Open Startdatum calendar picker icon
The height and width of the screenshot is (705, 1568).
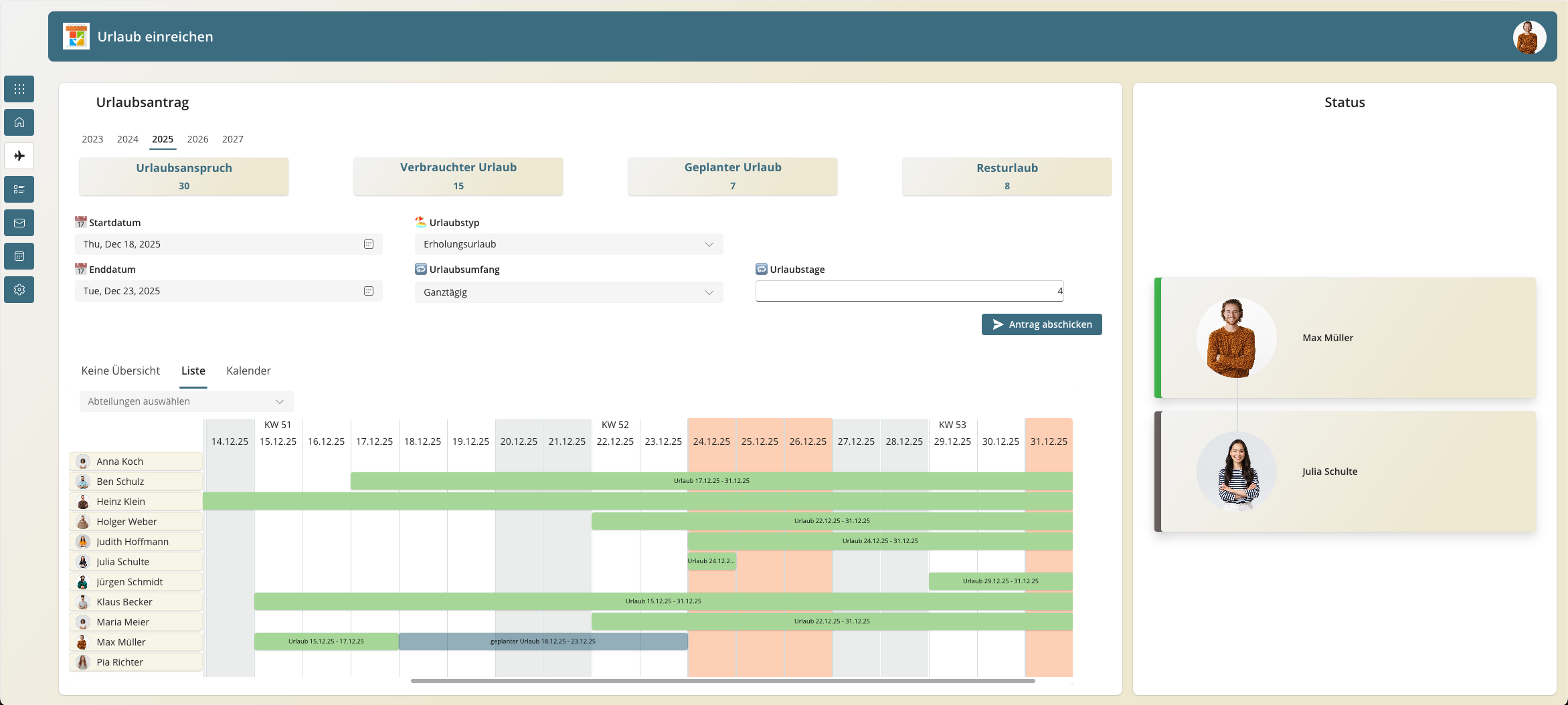(368, 244)
